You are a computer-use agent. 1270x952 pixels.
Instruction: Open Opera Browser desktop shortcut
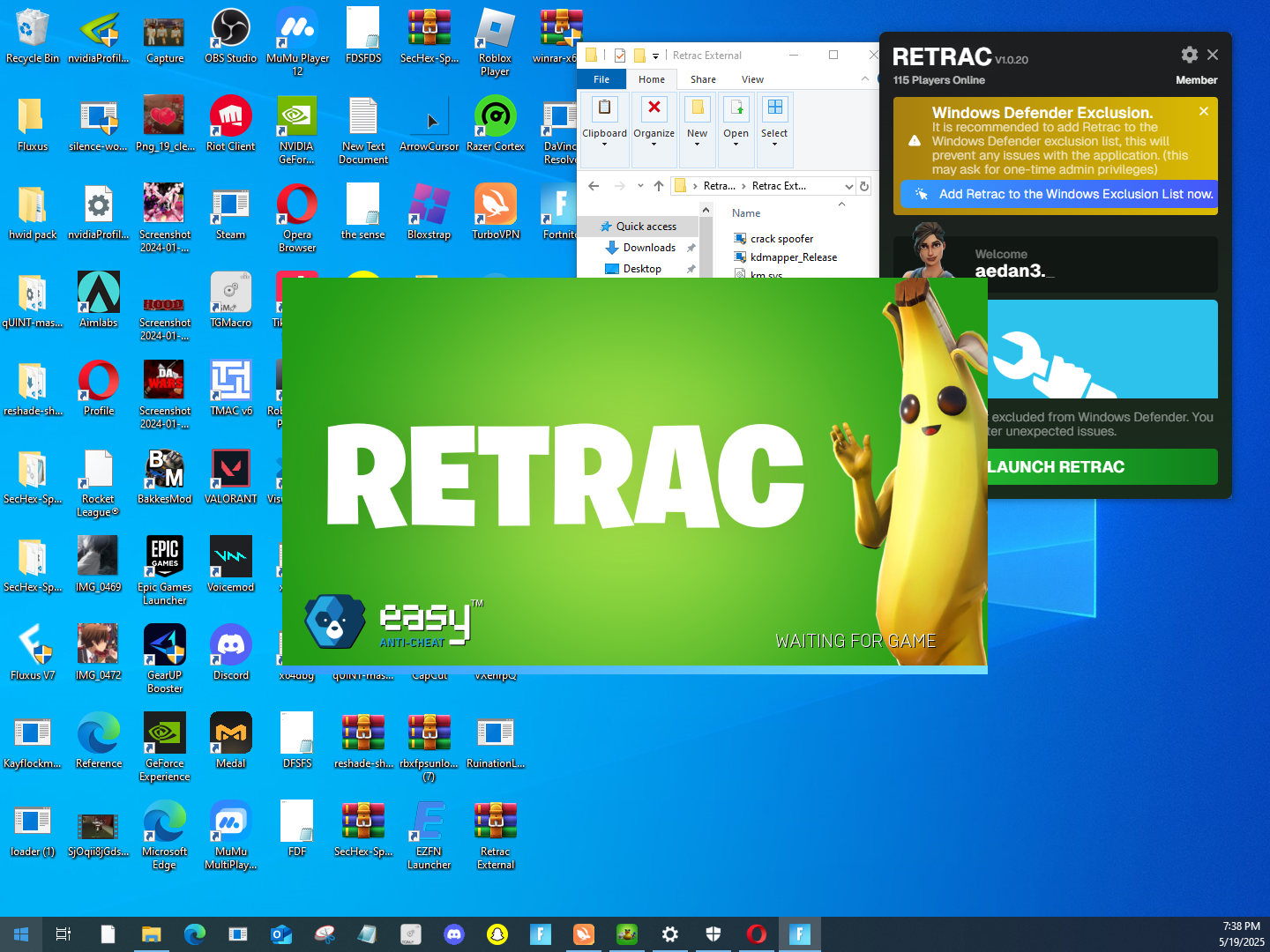[297, 219]
